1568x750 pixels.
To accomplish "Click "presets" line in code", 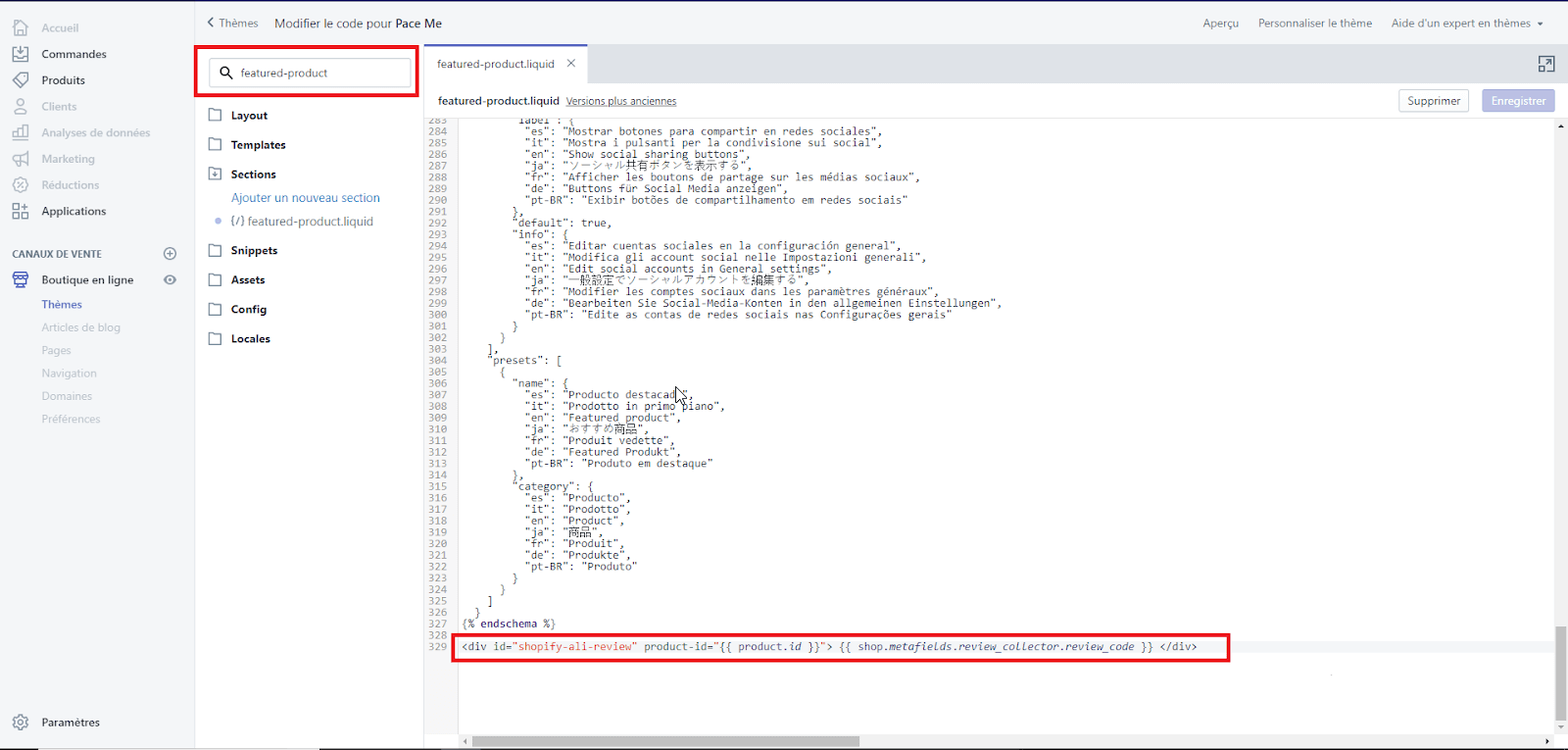I will point(524,361).
